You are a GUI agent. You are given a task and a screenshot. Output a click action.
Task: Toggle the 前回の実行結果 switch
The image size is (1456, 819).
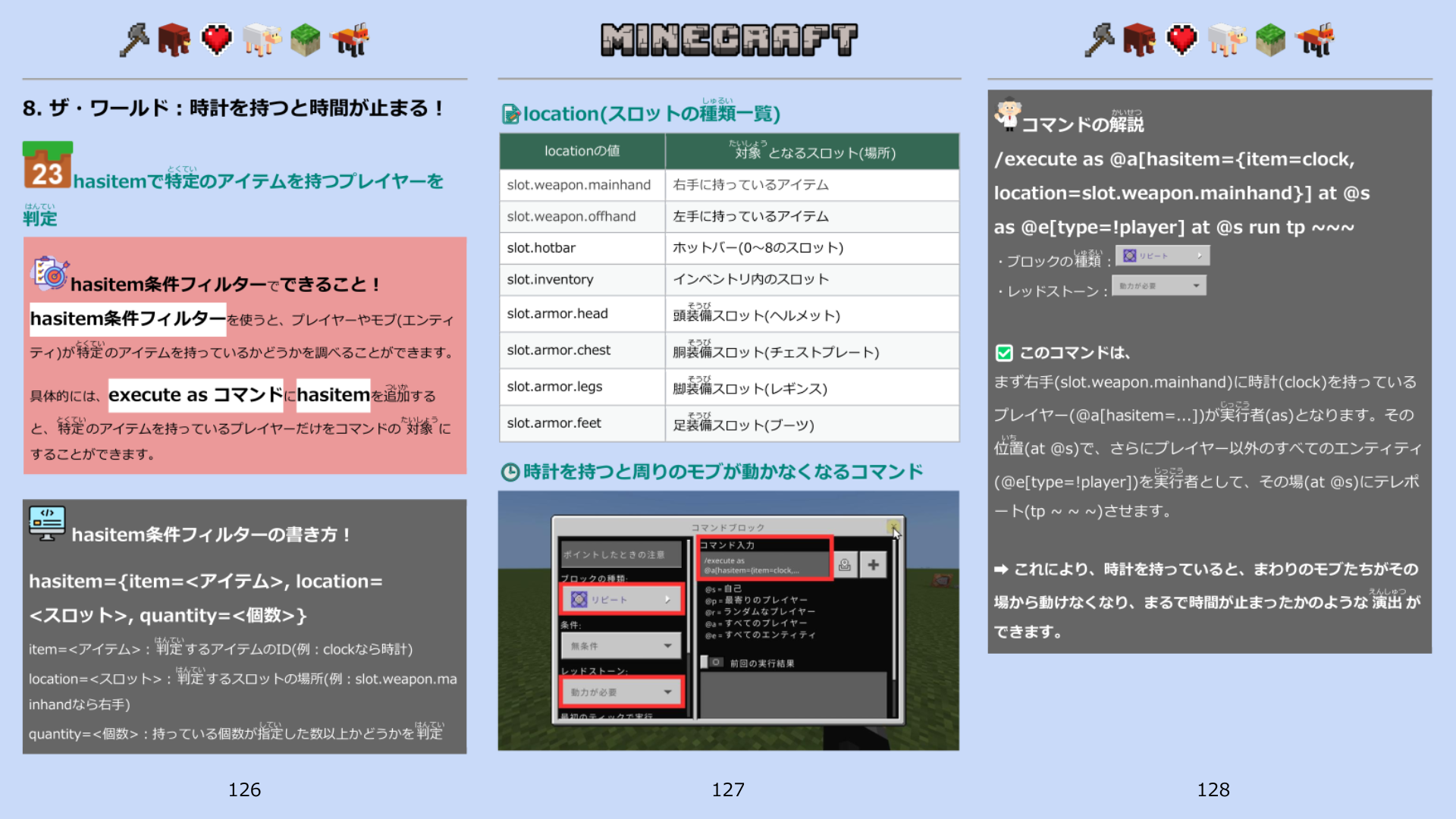click(713, 663)
